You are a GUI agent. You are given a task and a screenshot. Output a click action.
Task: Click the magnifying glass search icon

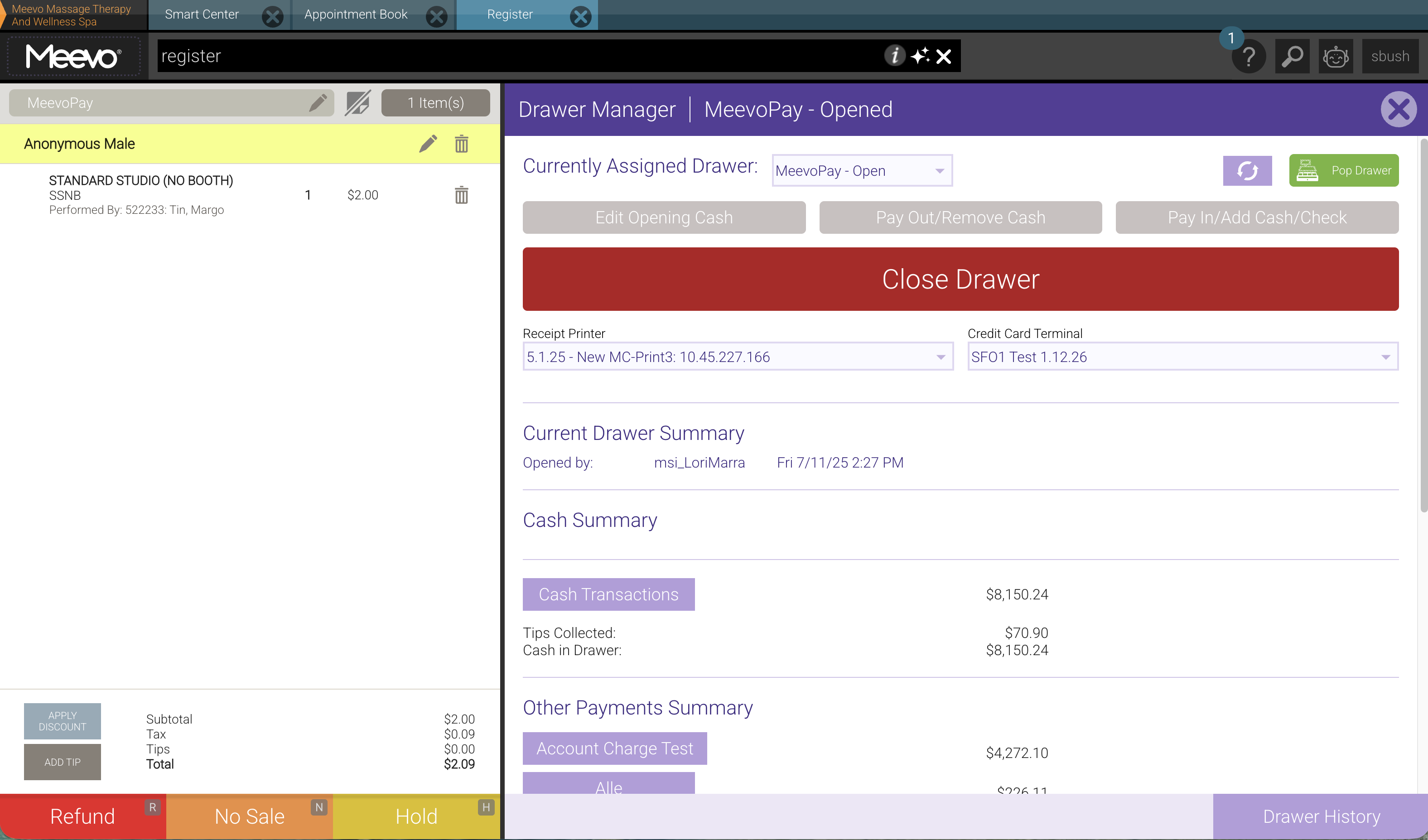(x=1293, y=56)
